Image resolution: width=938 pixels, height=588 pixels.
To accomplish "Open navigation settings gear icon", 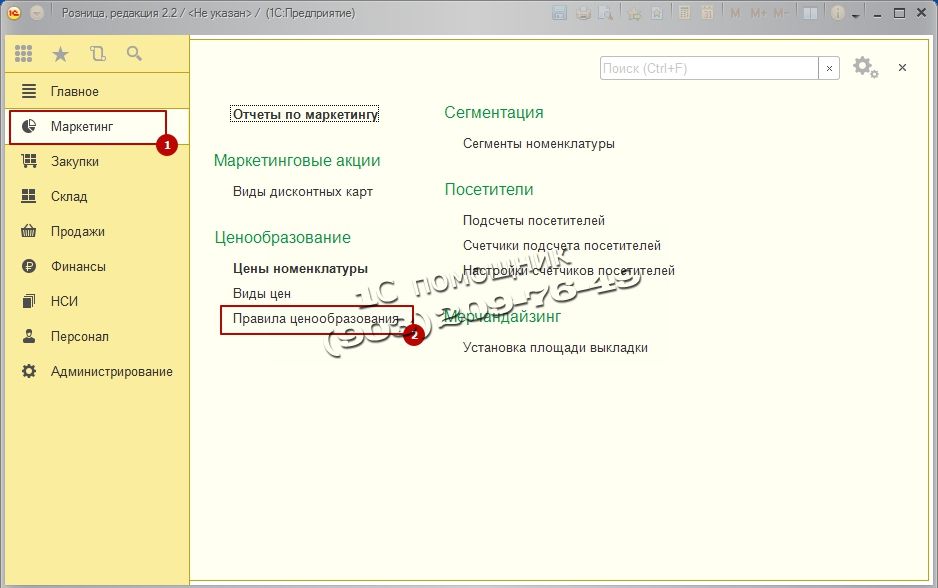I will click(x=864, y=68).
